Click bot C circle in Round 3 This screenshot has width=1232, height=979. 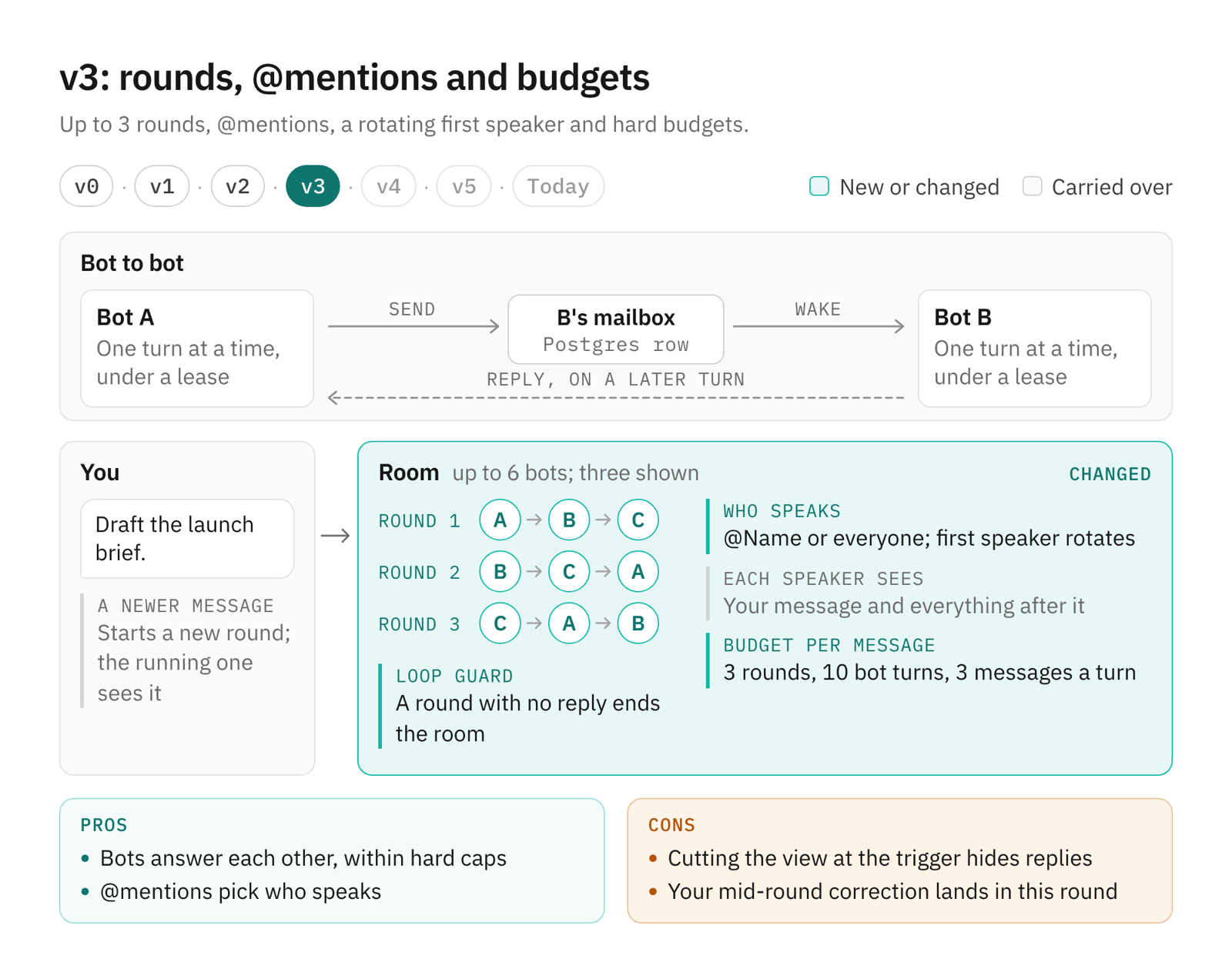tap(500, 623)
